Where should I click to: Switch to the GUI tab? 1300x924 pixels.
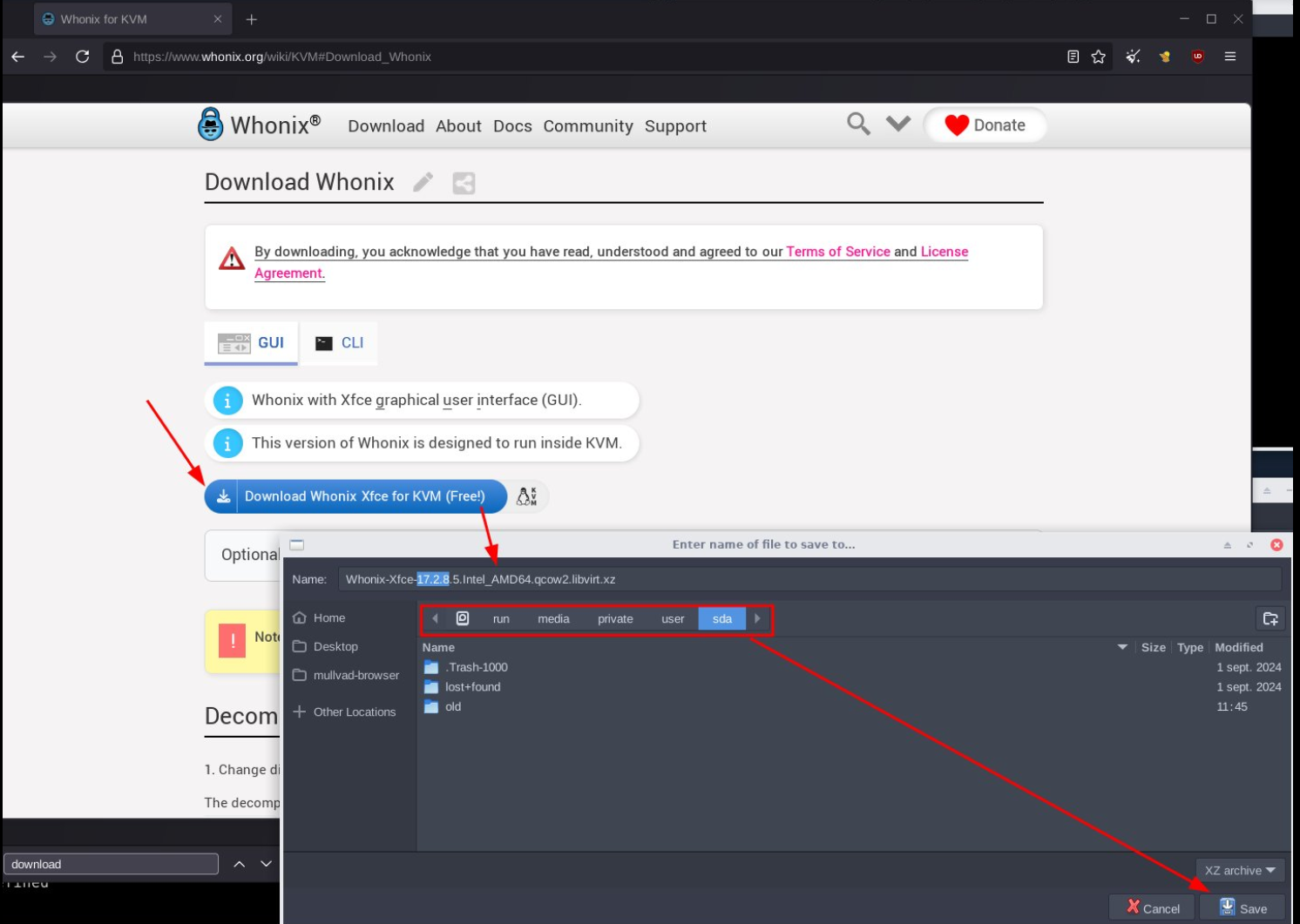pos(251,343)
